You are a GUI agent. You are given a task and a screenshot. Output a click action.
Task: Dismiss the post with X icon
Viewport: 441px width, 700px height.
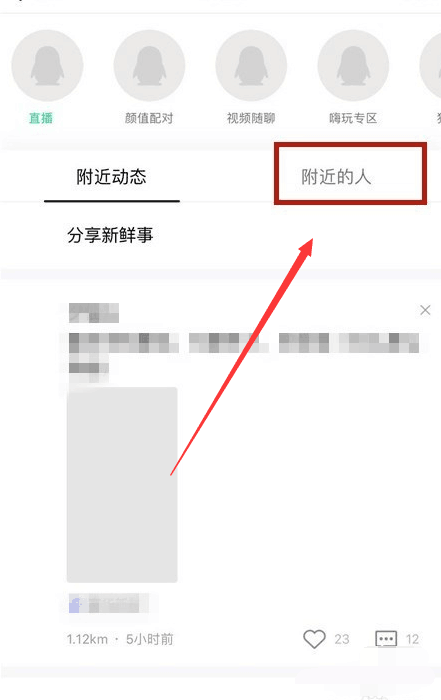point(425,310)
